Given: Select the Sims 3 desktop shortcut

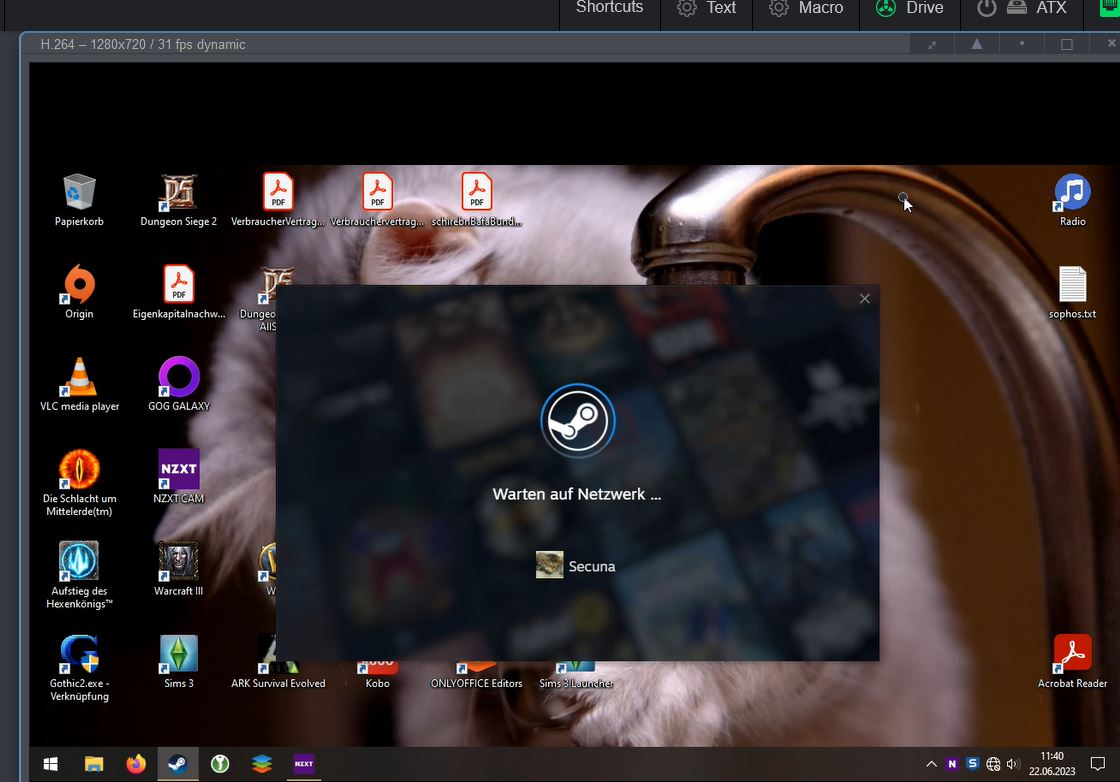Looking at the screenshot, I should point(179,662).
